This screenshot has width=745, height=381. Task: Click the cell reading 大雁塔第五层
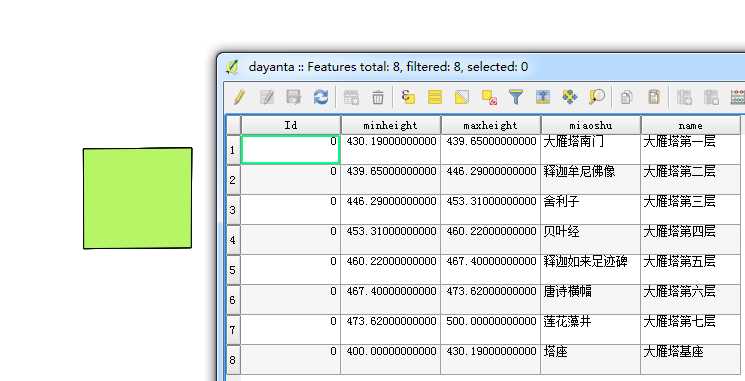pyautogui.click(x=690, y=269)
